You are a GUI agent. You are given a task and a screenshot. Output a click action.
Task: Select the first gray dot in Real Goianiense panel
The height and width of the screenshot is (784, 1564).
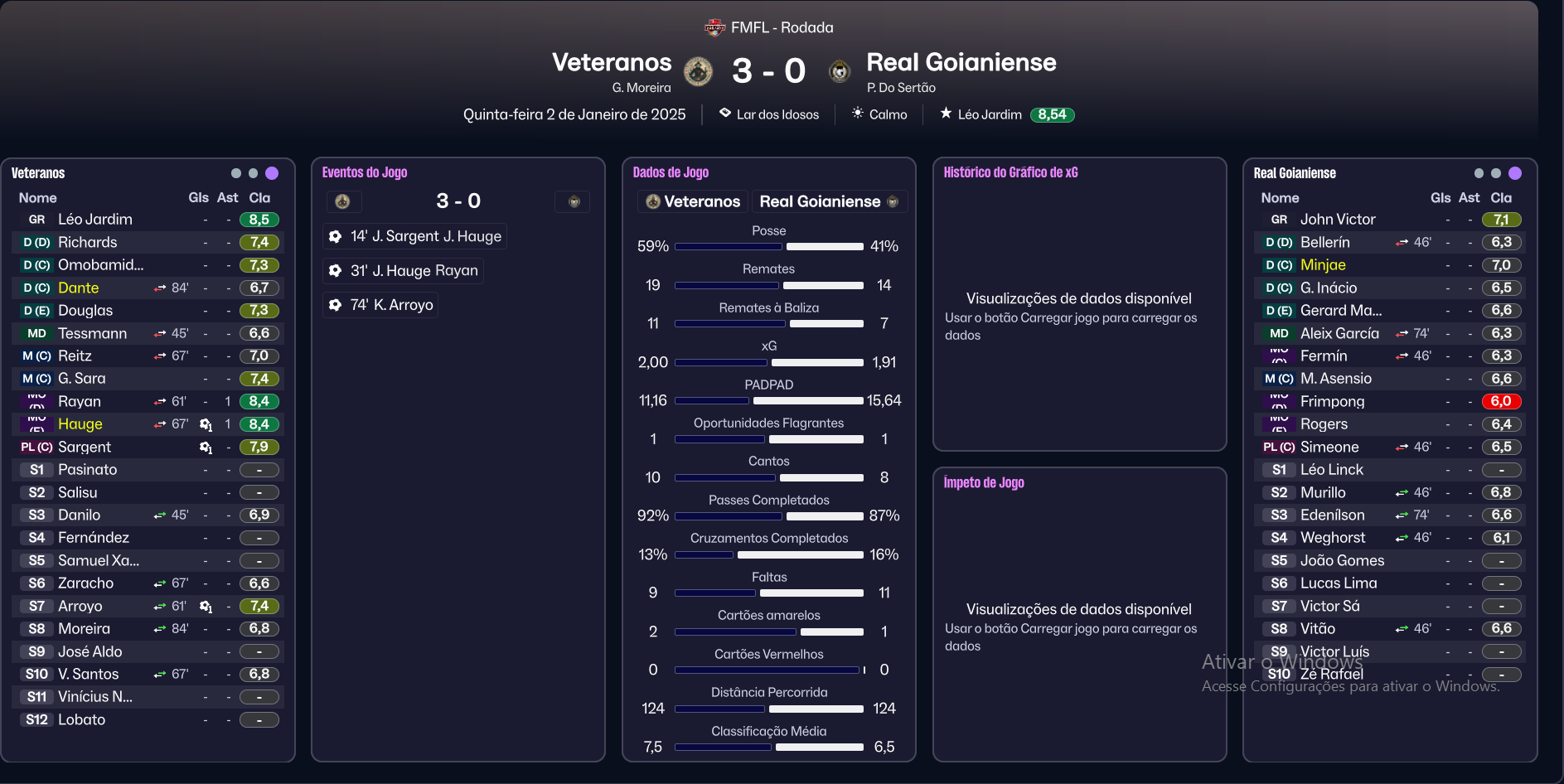click(x=1479, y=173)
